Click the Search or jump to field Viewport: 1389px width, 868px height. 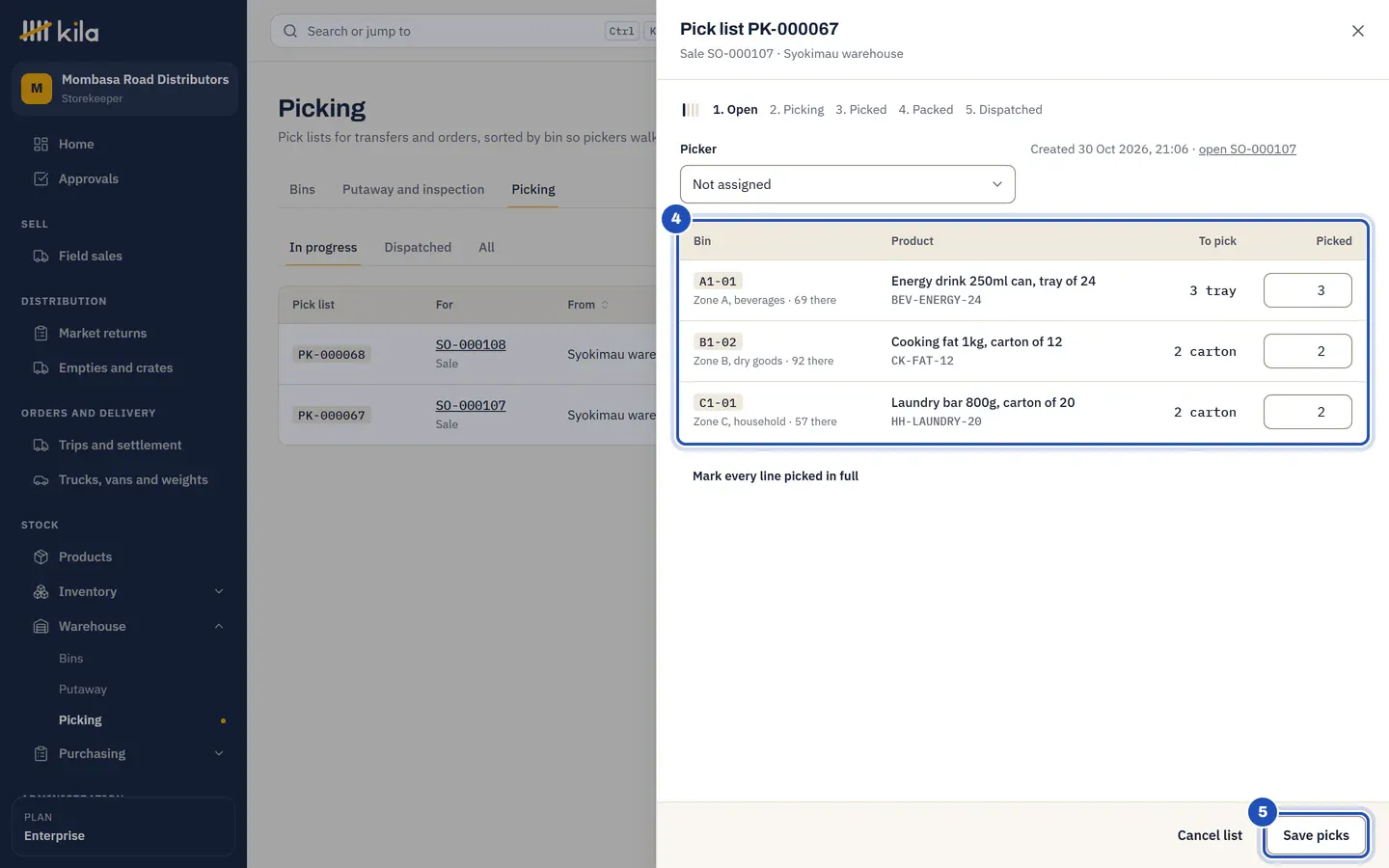(x=463, y=31)
